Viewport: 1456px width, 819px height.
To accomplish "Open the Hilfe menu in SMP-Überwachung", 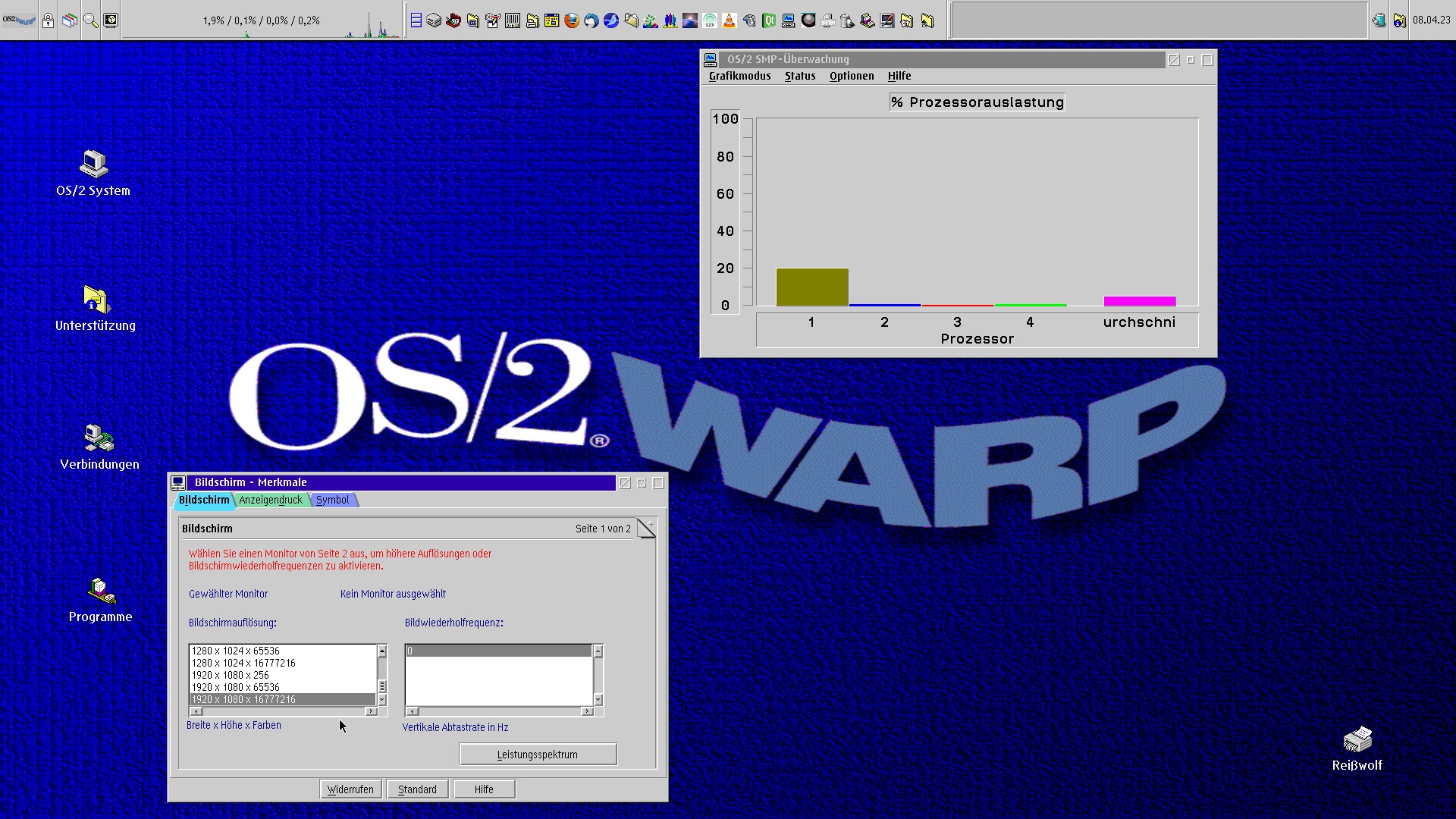I will coord(899,76).
